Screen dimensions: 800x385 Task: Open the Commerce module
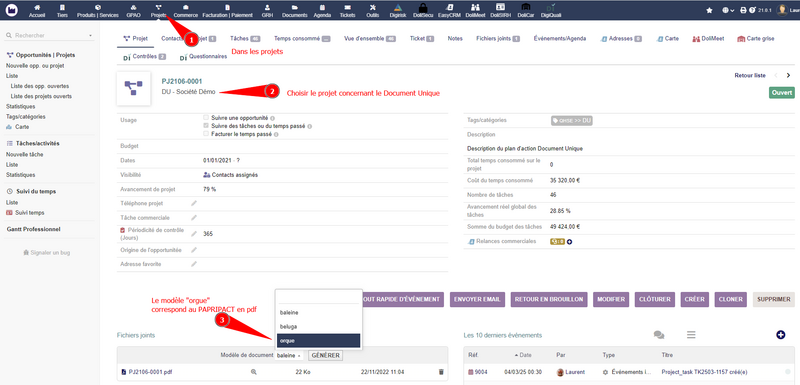(x=186, y=11)
